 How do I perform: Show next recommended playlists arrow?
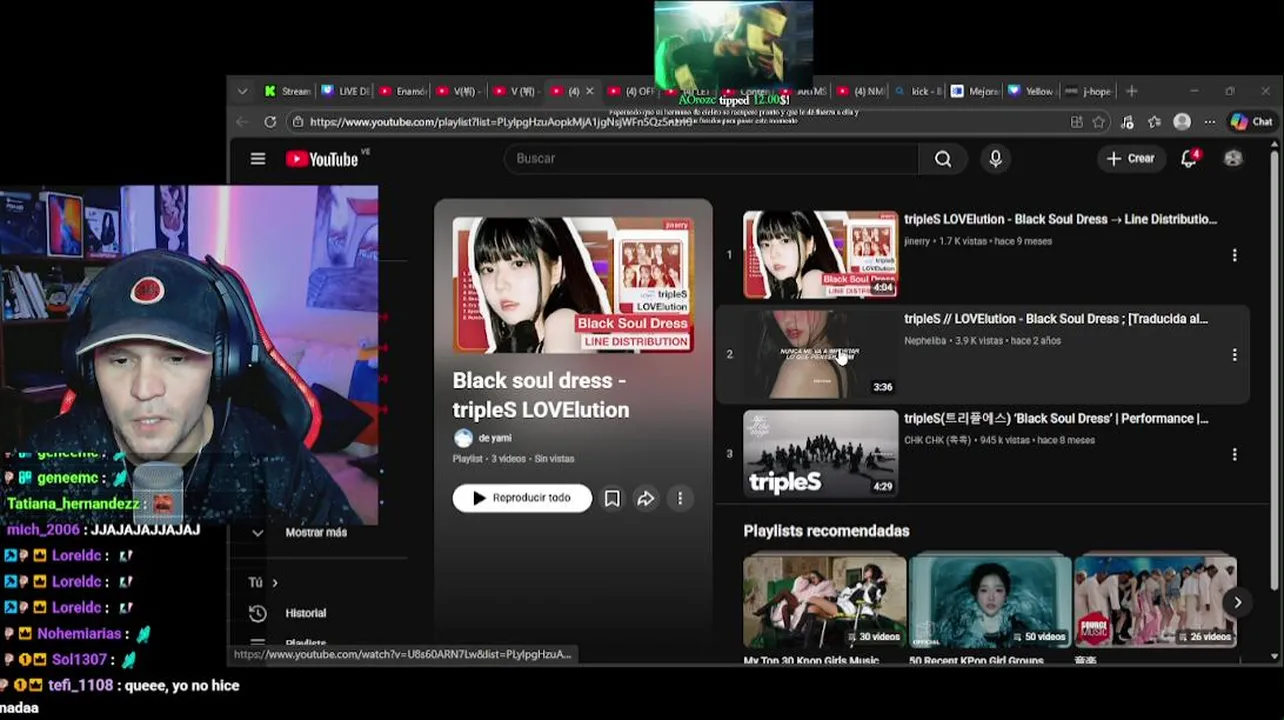tap(1237, 602)
